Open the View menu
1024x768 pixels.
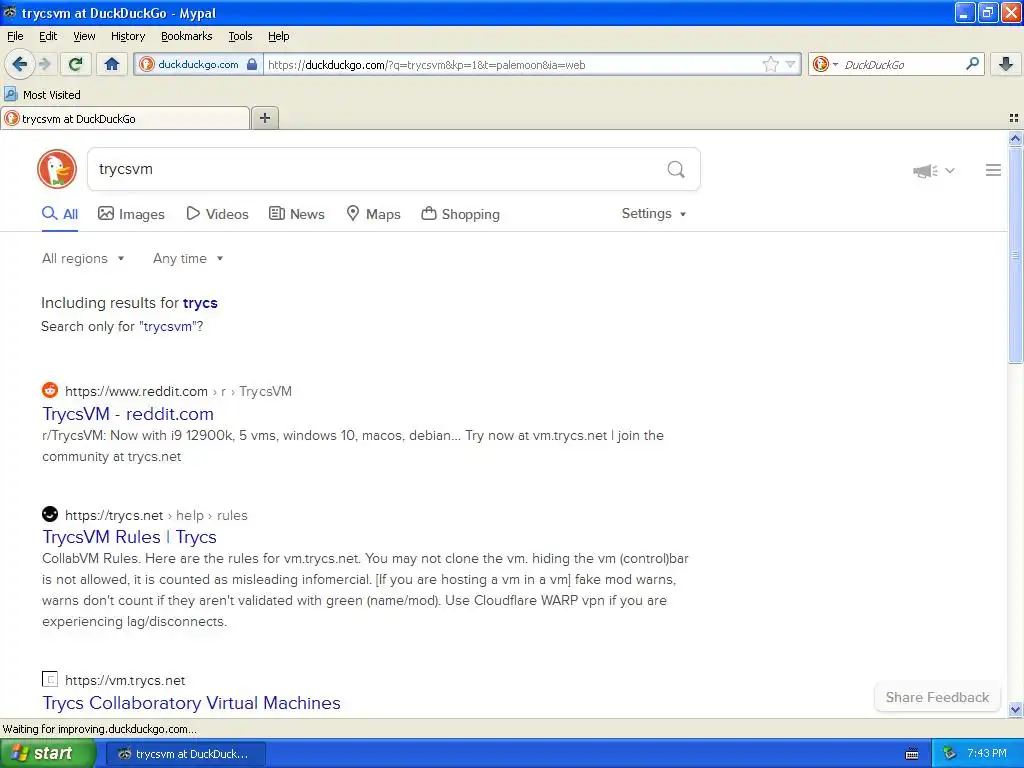tap(84, 36)
